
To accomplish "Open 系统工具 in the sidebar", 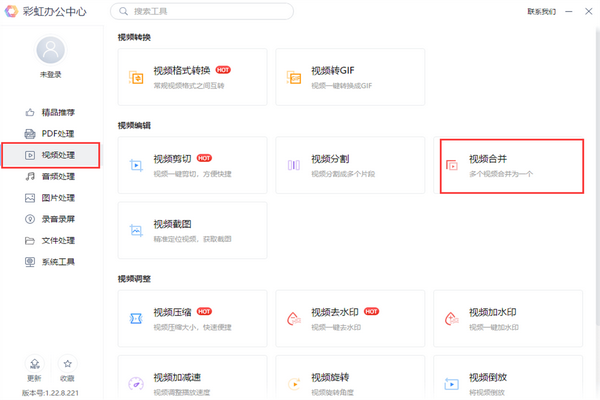I will [x=51, y=262].
